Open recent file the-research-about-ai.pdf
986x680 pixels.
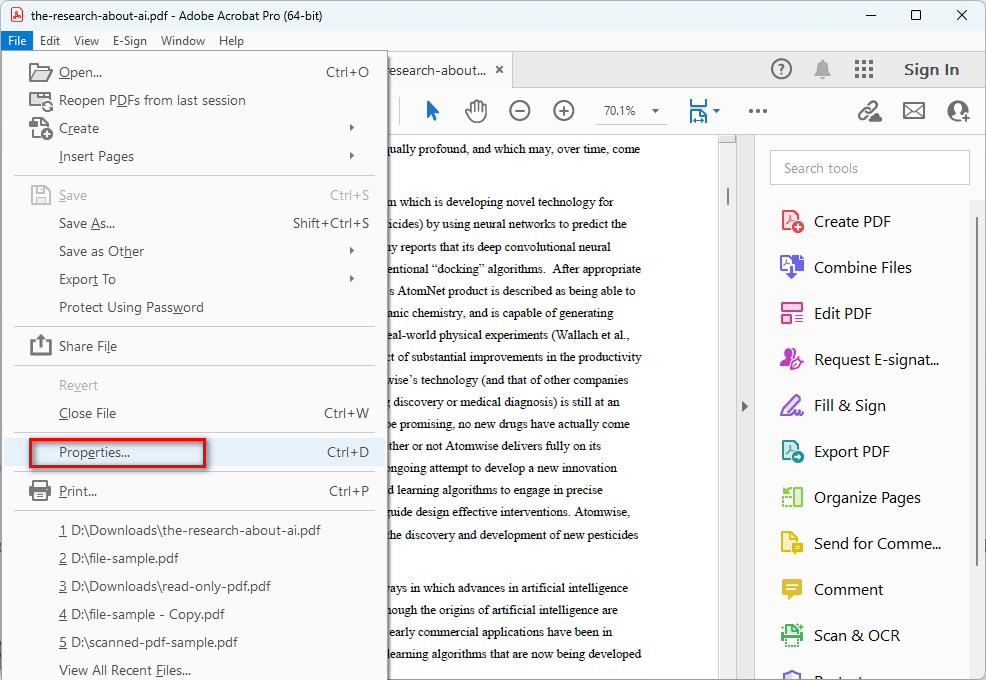(195, 530)
